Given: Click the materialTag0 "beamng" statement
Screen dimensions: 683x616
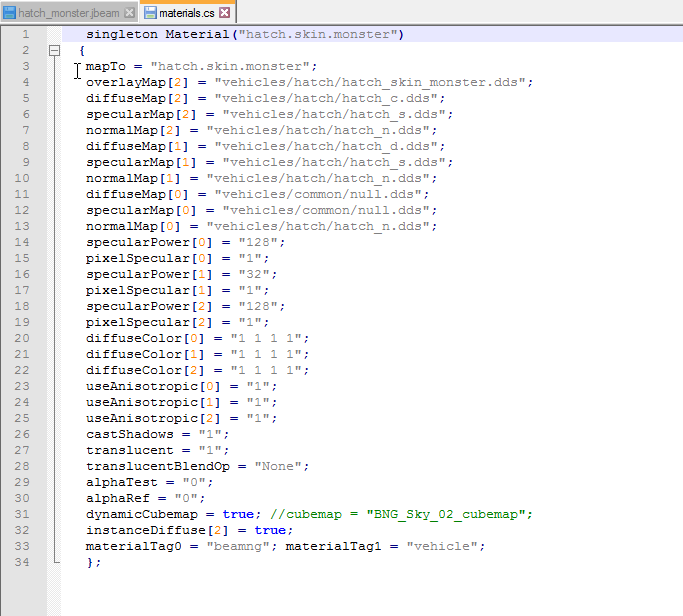Looking at the screenshot, I should point(181,546).
